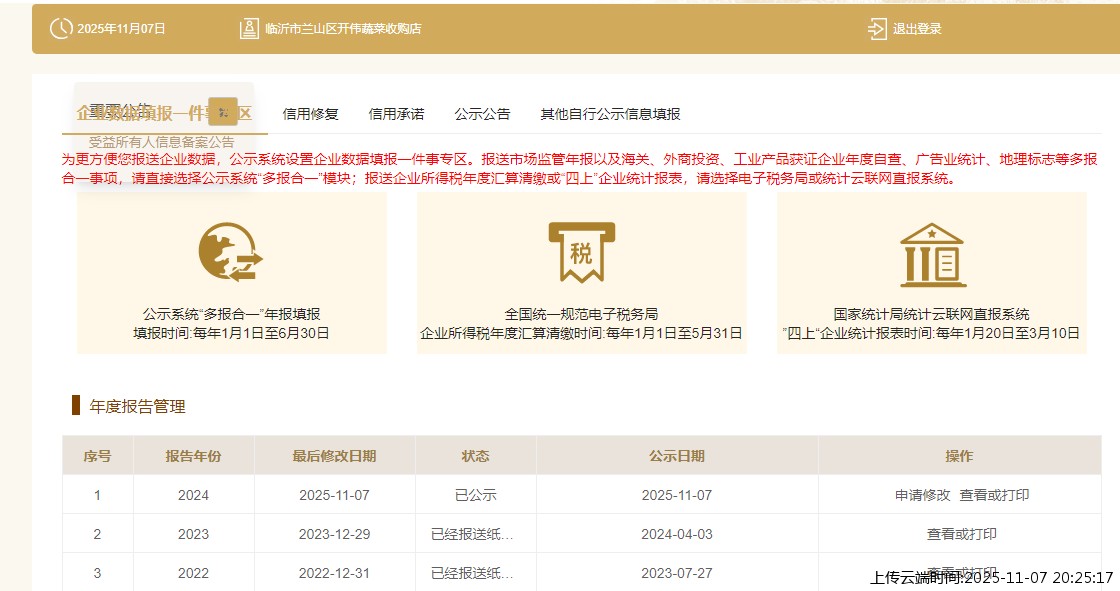Select the 公示公告 tab
The height and width of the screenshot is (591, 1120).
pyautogui.click(x=483, y=114)
